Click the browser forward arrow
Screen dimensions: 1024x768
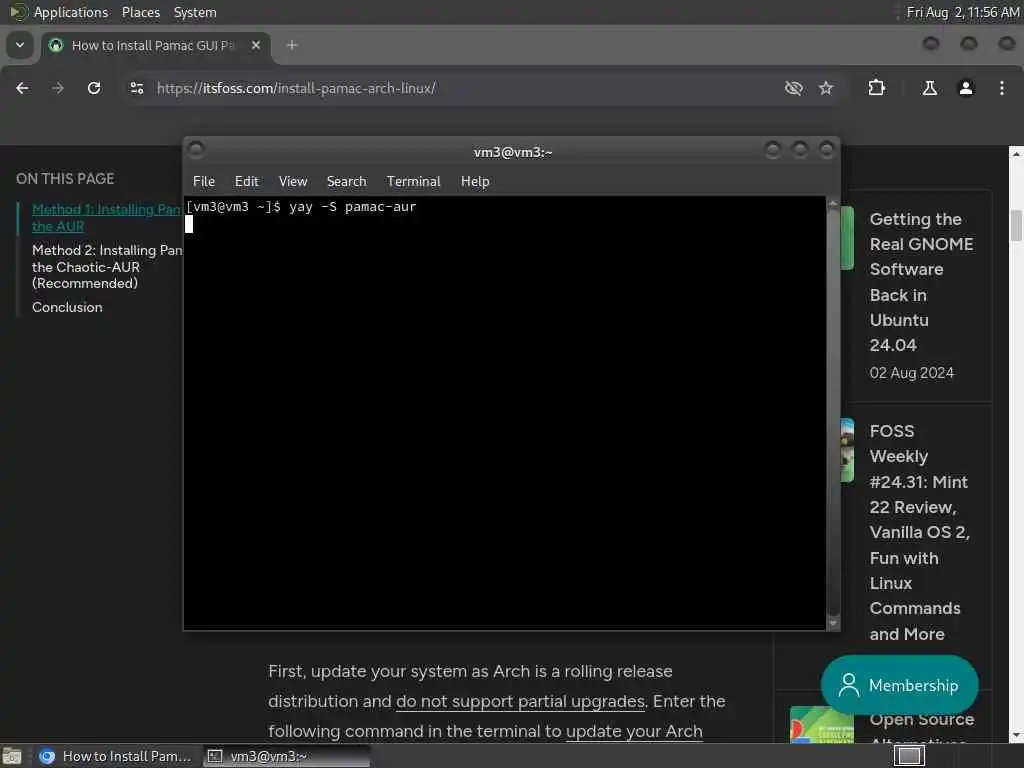click(57, 88)
